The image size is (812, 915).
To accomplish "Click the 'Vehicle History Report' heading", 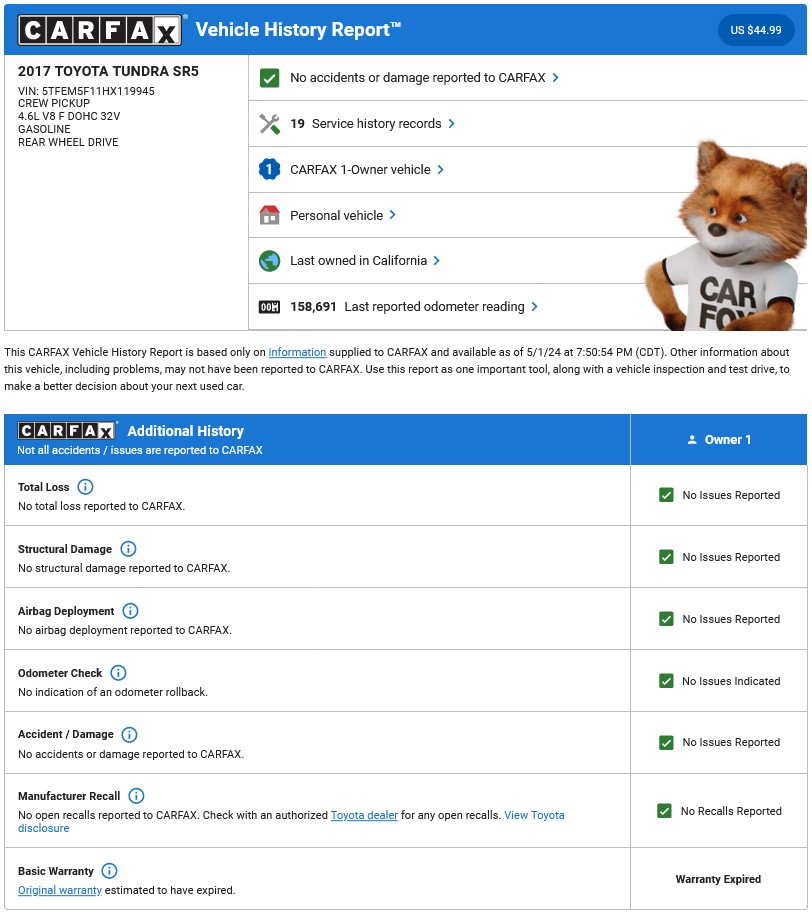I will point(298,29).
